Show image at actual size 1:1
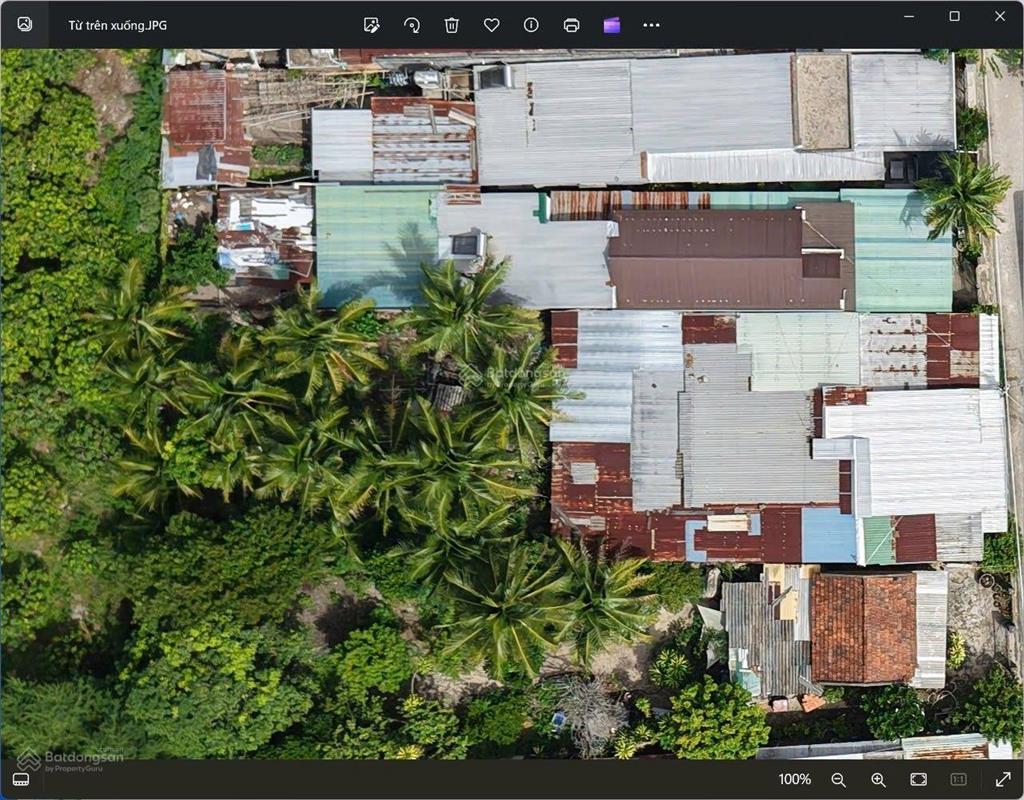This screenshot has height=800, width=1024. coord(958,780)
